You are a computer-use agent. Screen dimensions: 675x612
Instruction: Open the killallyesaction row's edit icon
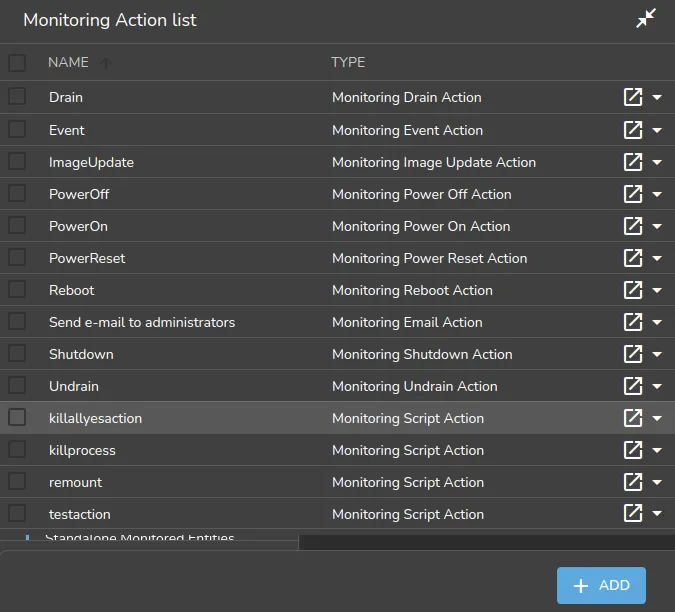pos(633,417)
